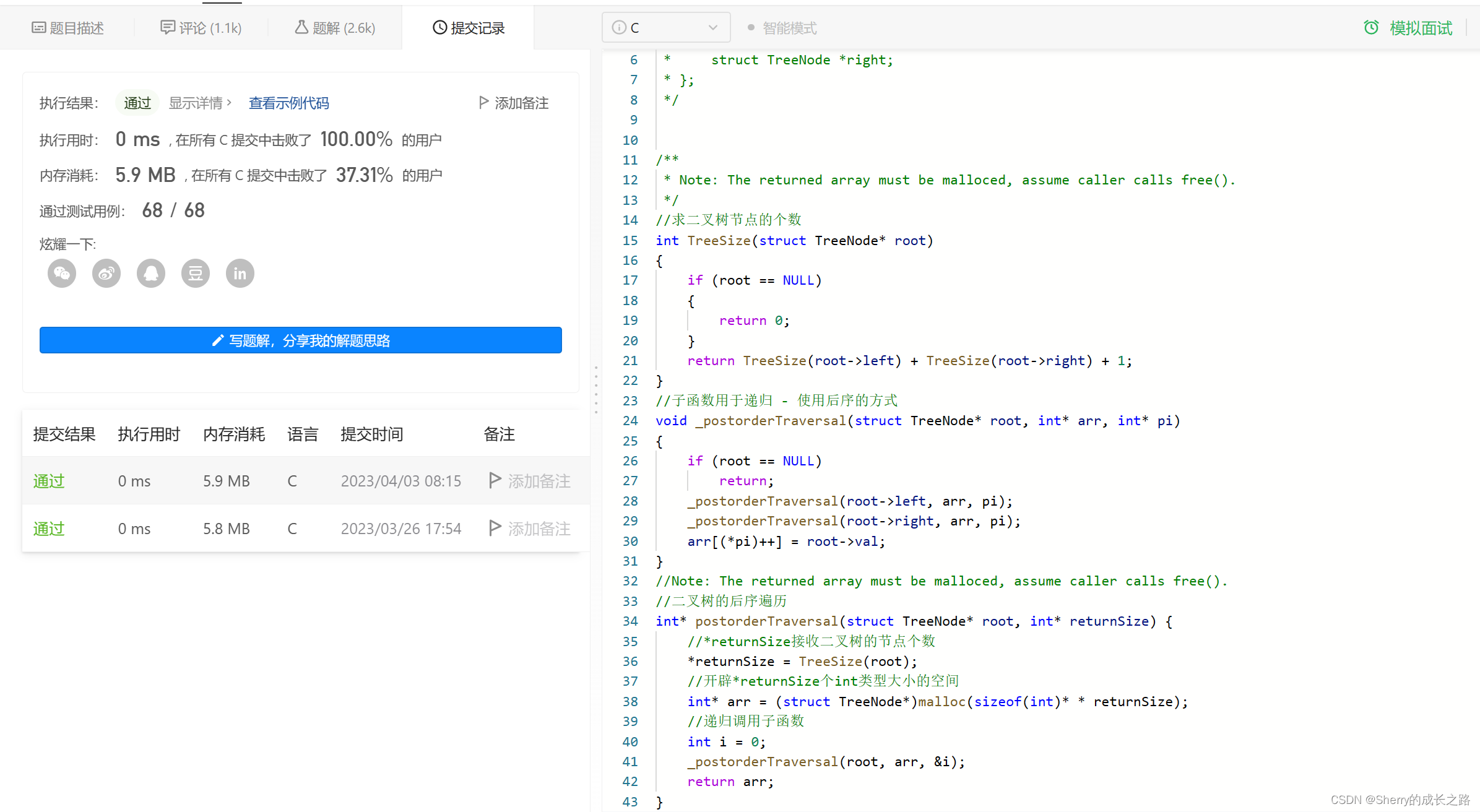This screenshot has height=812, width=1480.
Task: Click the flag icon beside 添加备注 at top
Action: (x=484, y=103)
